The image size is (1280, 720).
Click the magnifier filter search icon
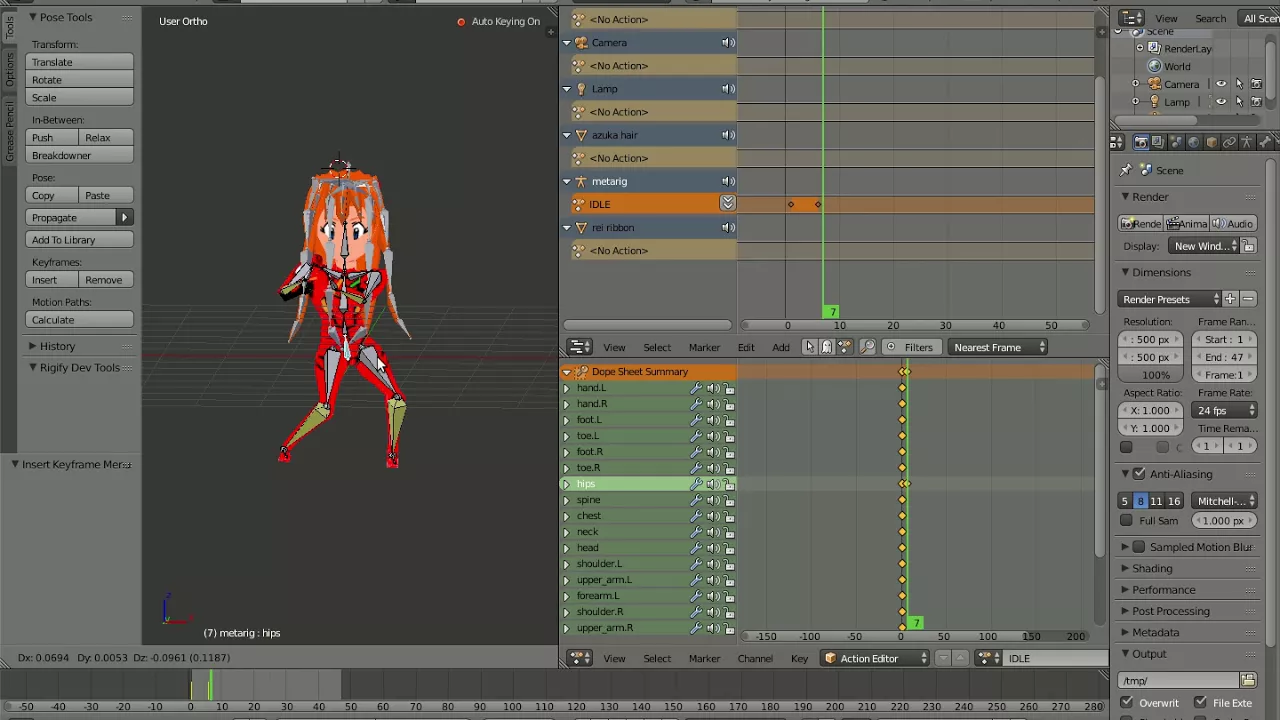867,347
